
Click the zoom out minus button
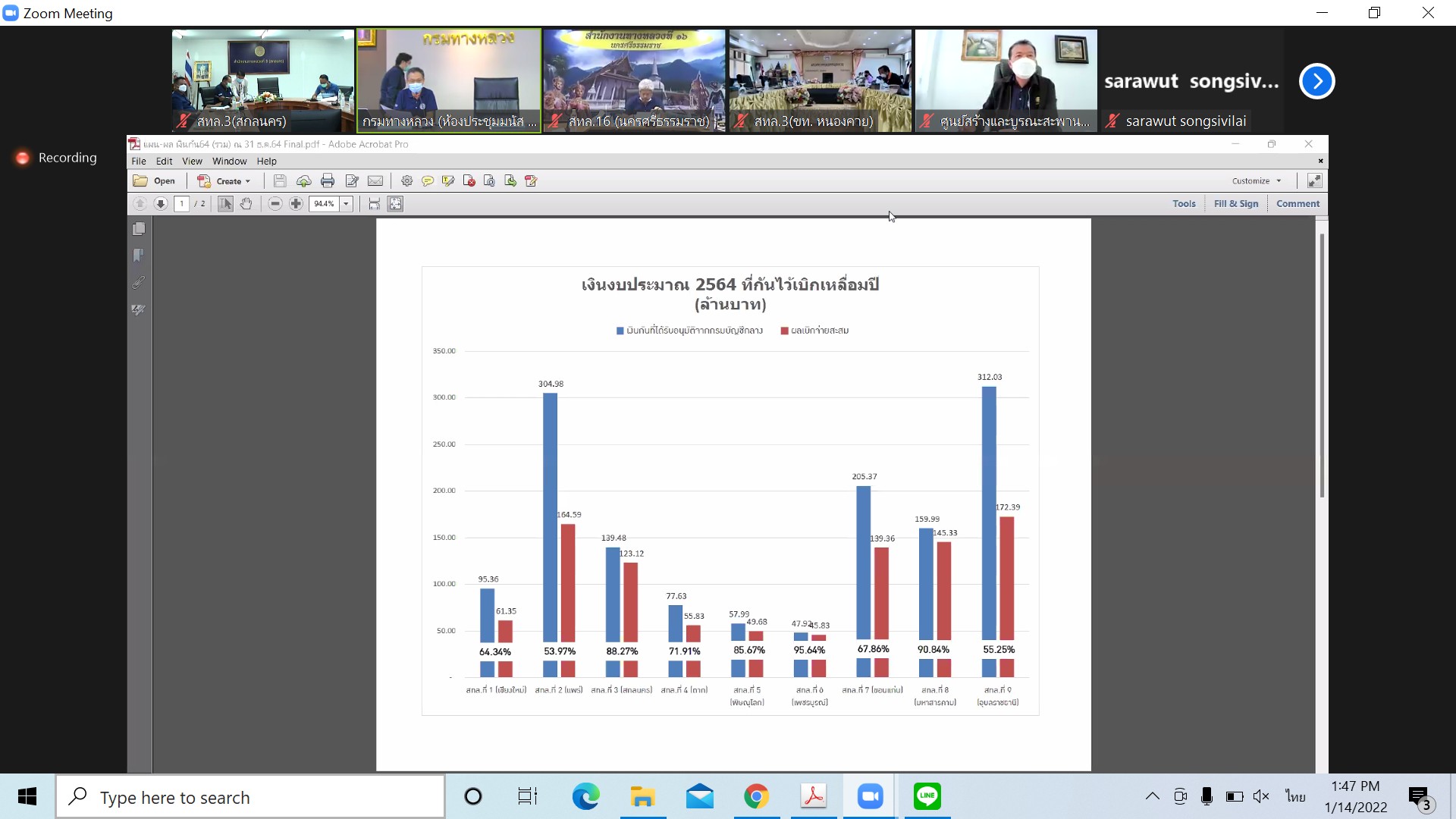275,204
